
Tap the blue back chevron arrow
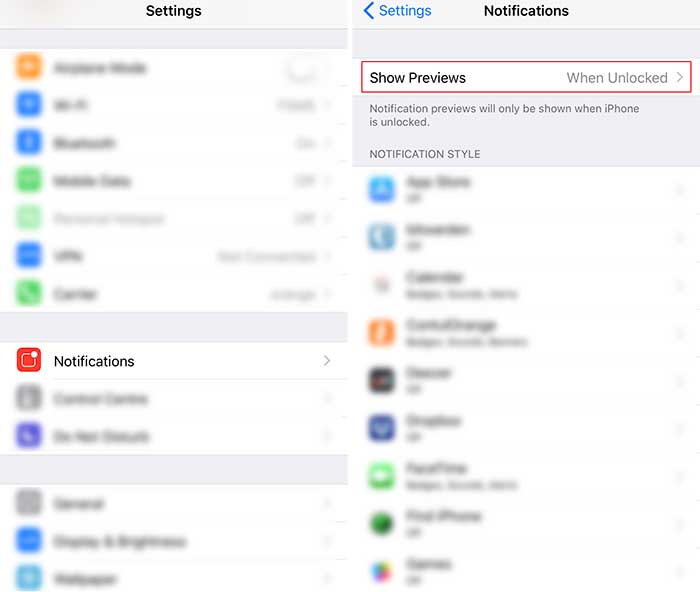[x=369, y=10]
